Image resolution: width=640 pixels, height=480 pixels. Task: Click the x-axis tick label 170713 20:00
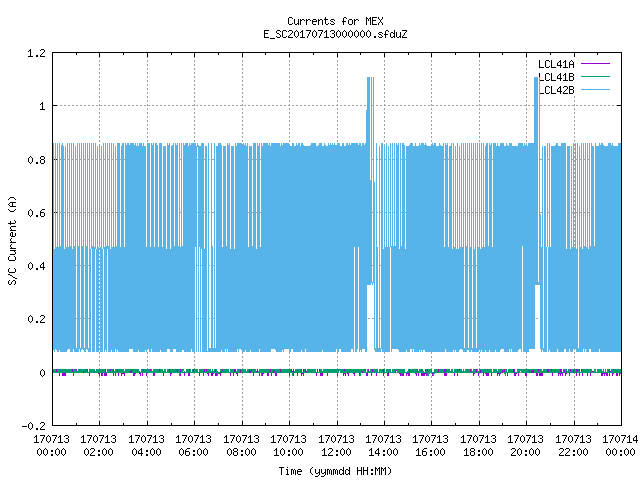(525, 446)
